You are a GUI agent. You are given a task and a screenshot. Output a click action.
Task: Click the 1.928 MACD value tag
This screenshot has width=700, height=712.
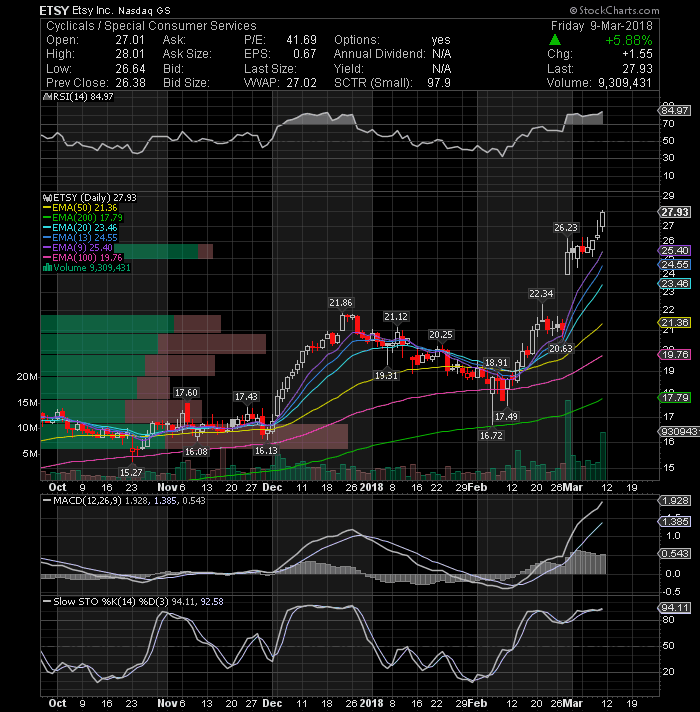coord(675,501)
